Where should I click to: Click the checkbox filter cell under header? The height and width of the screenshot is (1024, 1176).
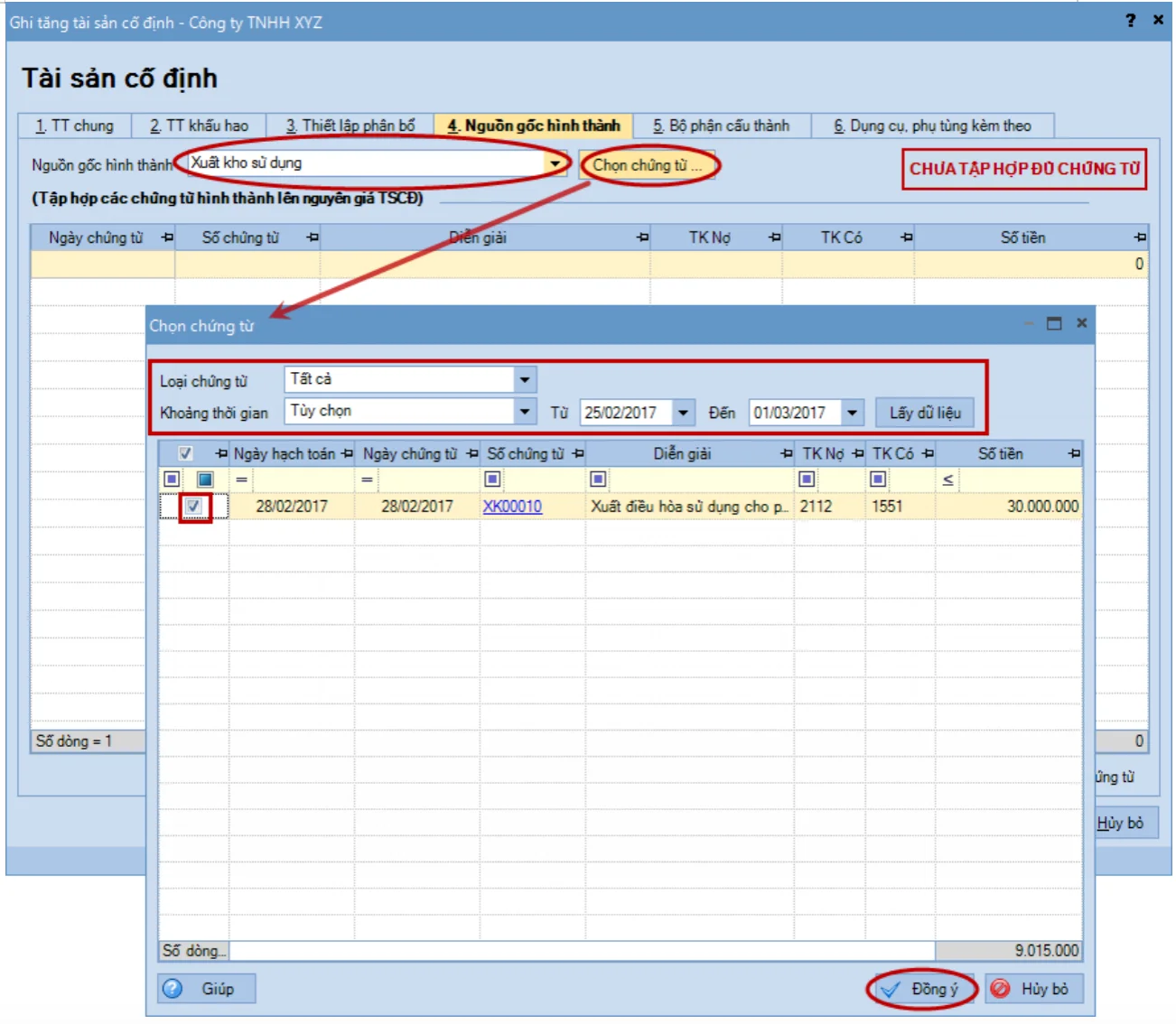click(x=205, y=479)
